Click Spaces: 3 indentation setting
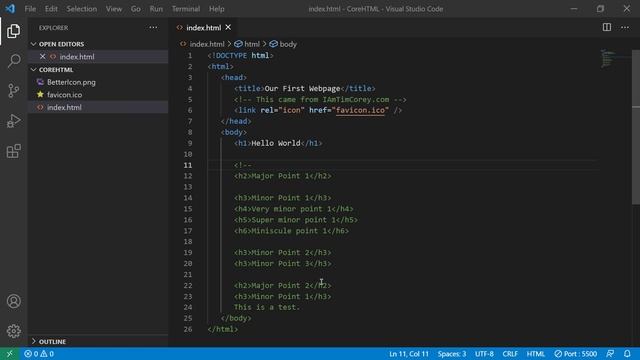 (x=452, y=354)
